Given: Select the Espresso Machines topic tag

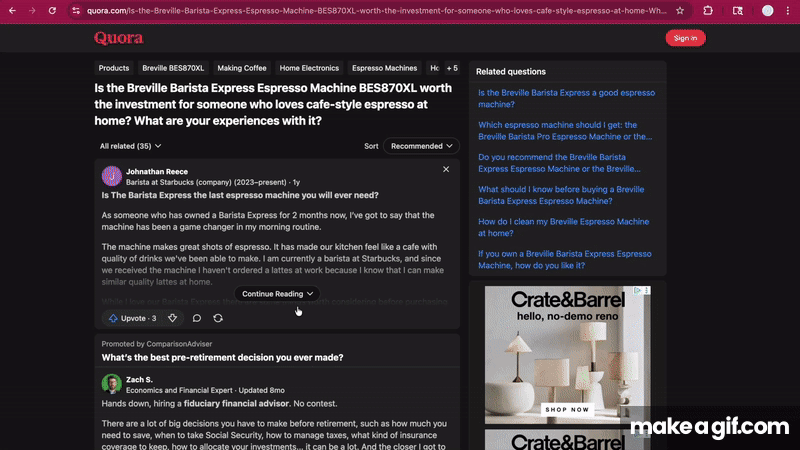Looking at the screenshot, I should (x=385, y=68).
